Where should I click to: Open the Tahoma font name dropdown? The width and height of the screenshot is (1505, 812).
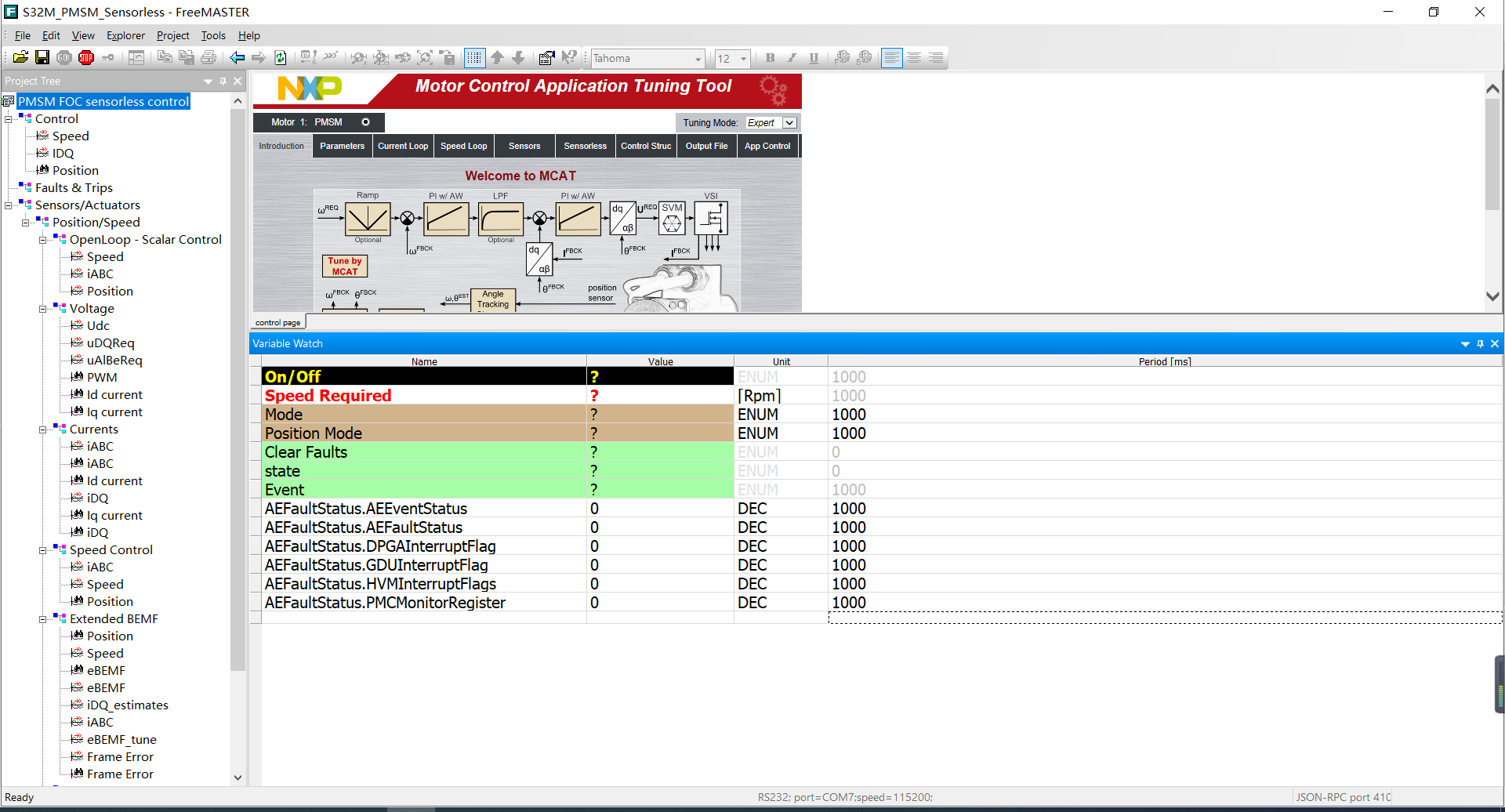coord(698,59)
